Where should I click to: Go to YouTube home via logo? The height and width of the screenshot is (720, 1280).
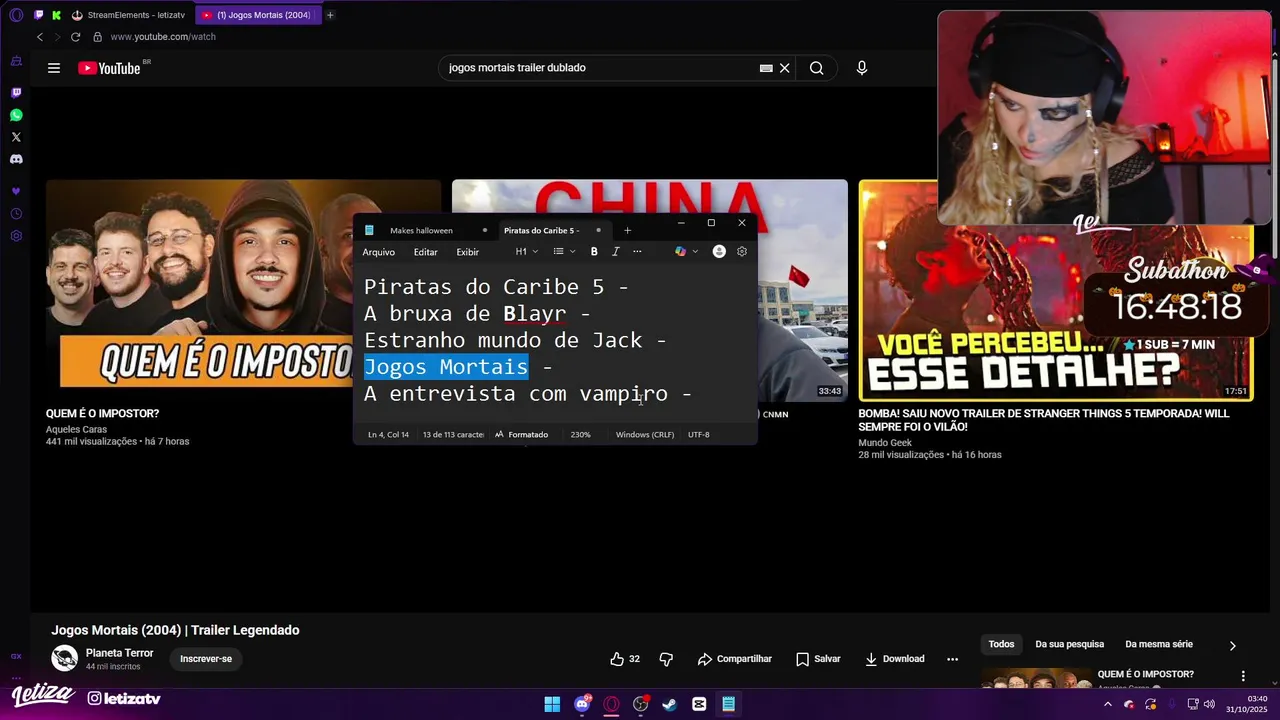click(x=110, y=68)
